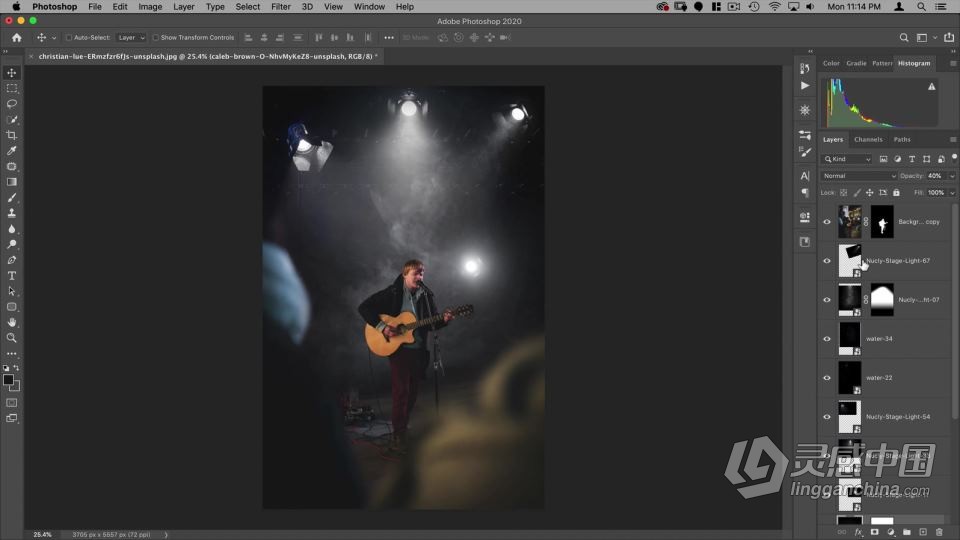Open the Filter menu
The height and width of the screenshot is (540, 960).
click(x=281, y=7)
